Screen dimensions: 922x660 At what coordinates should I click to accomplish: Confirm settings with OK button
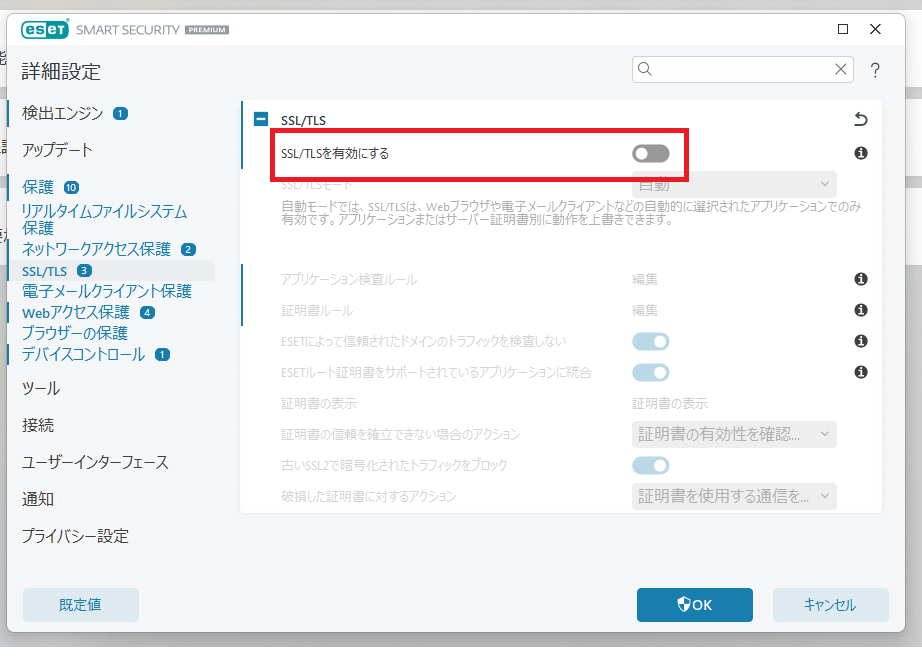tap(694, 605)
